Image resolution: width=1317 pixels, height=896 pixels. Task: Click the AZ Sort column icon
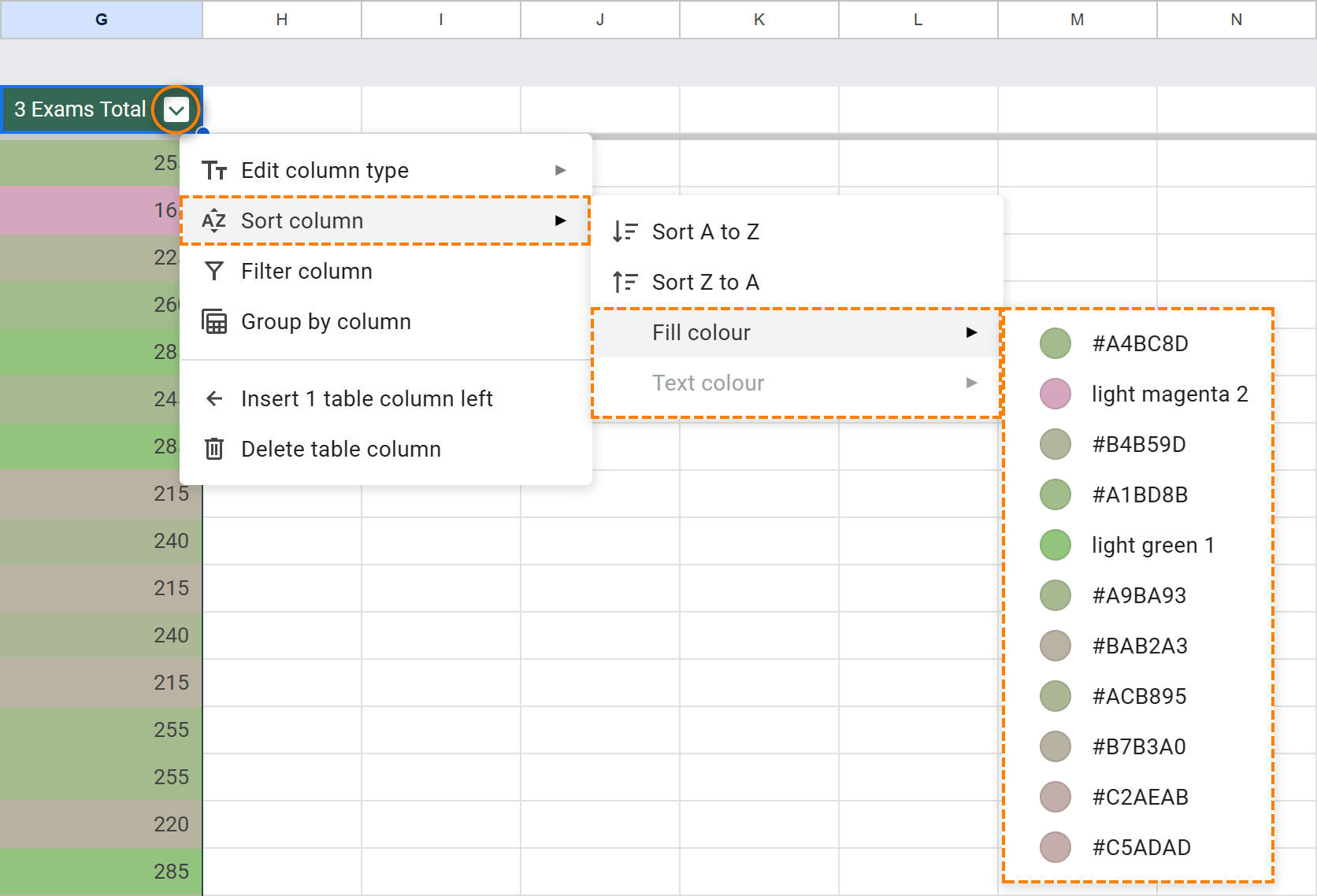coord(214,220)
